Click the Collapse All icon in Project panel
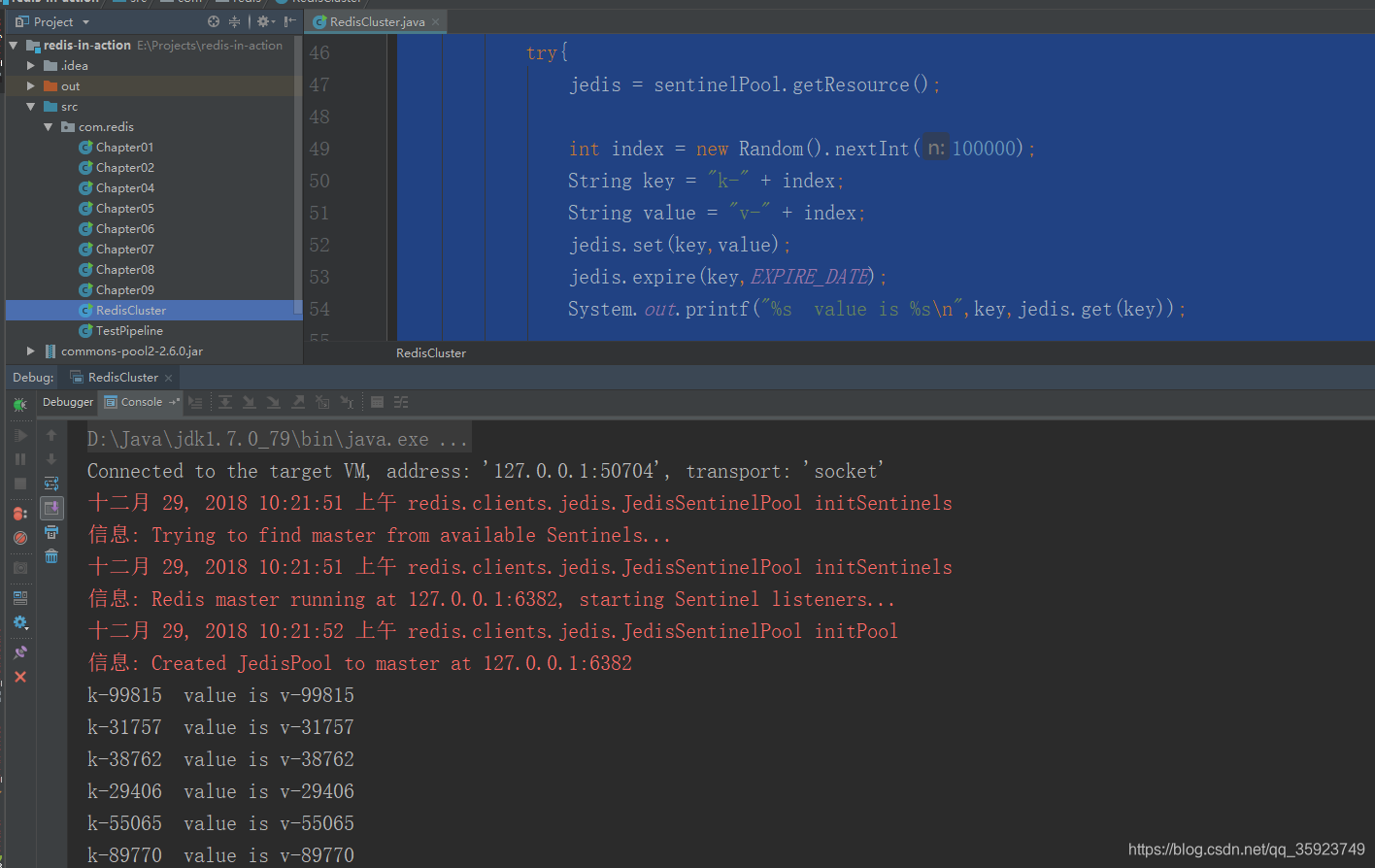This screenshot has height=868, width=1375. (234, 21)
